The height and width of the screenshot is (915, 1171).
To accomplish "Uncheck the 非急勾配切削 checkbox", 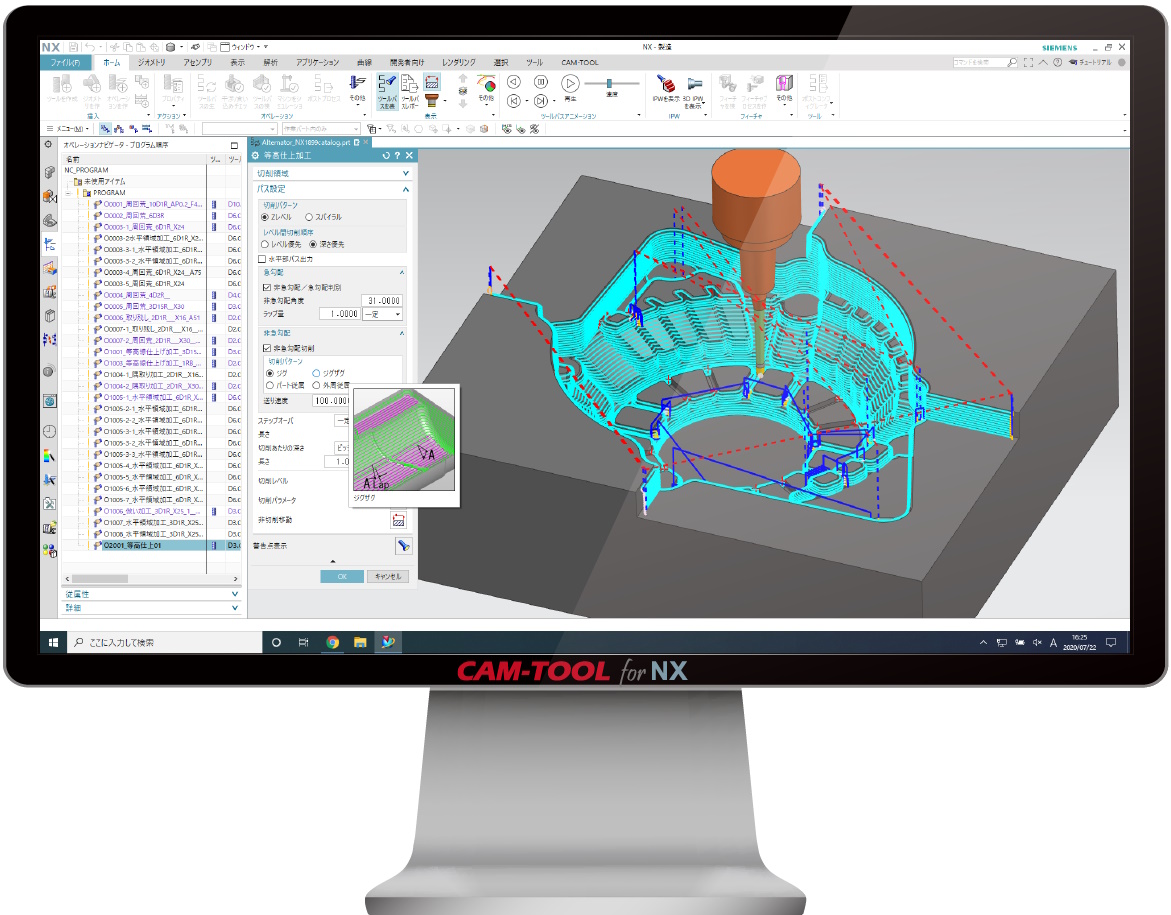I will click(x=266, y=347).
